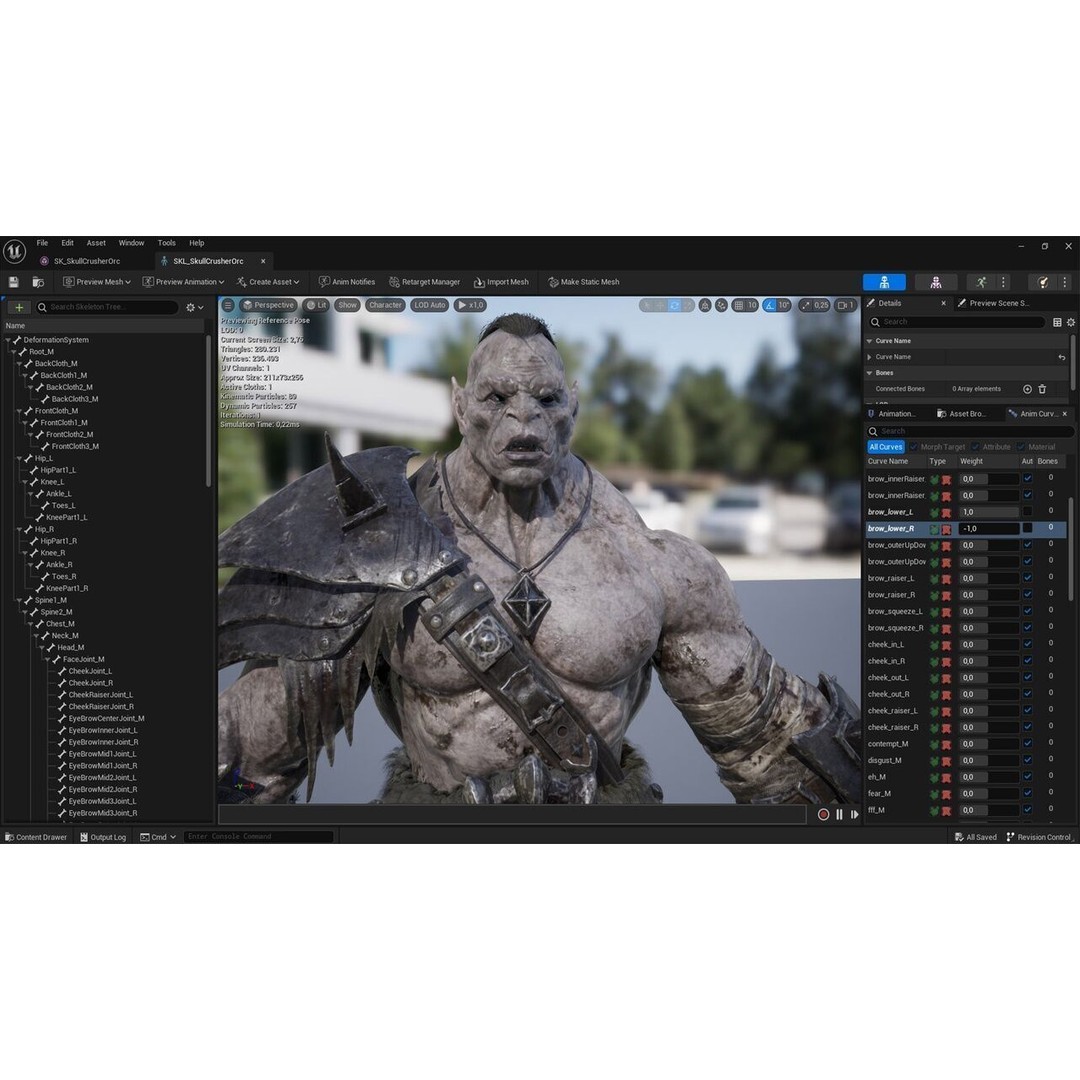This screenshot has width=1080, height=1080.
Task: Toggle Morph Target curve filter checkbox
Action: coord(913,447)
